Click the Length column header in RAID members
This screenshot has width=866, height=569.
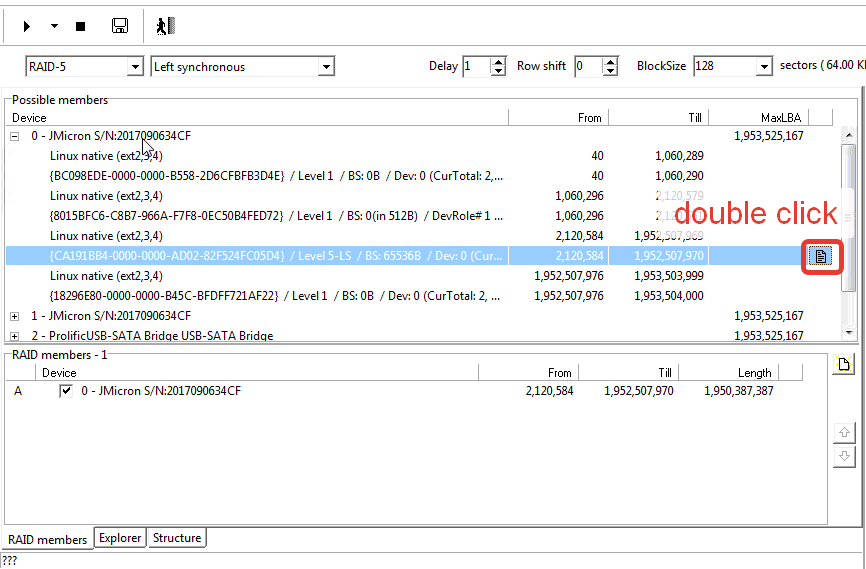(728, 373)
